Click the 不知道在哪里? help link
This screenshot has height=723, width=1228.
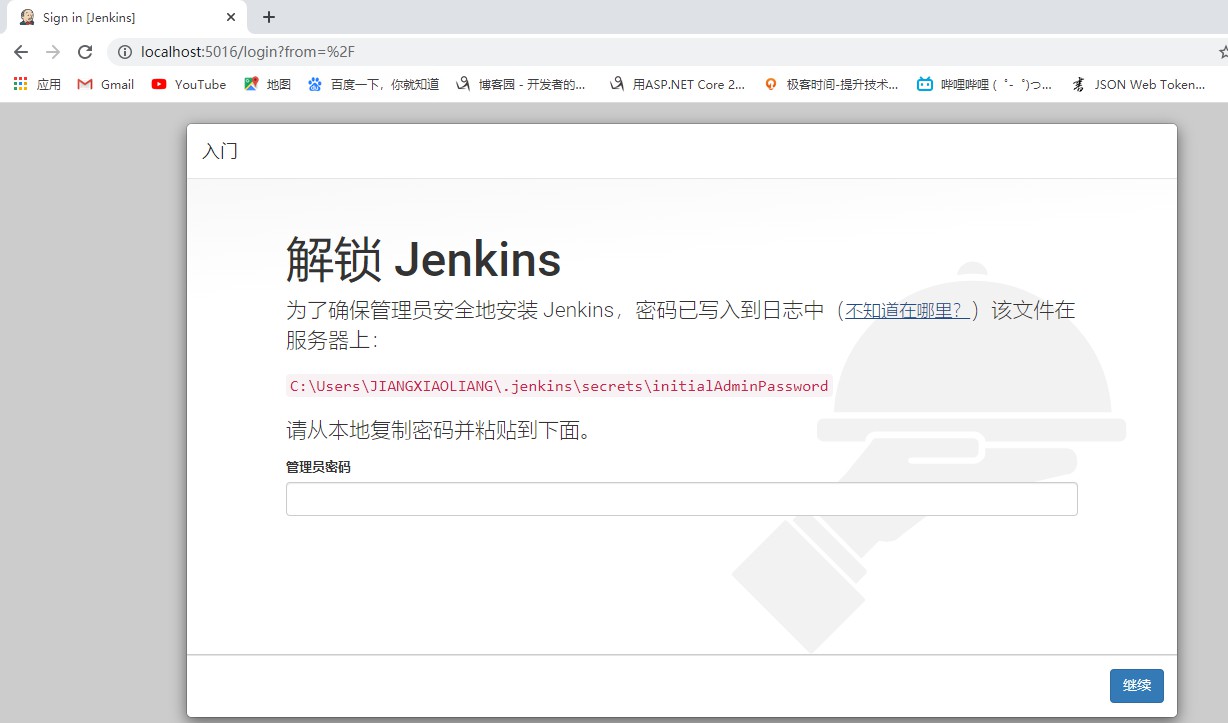(906, 311)
